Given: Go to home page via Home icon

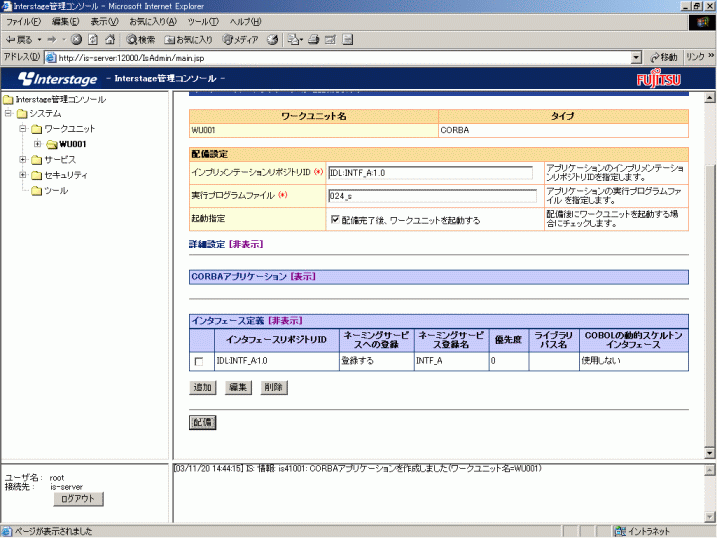Looking at the screenshot, I should coord(110,40).
